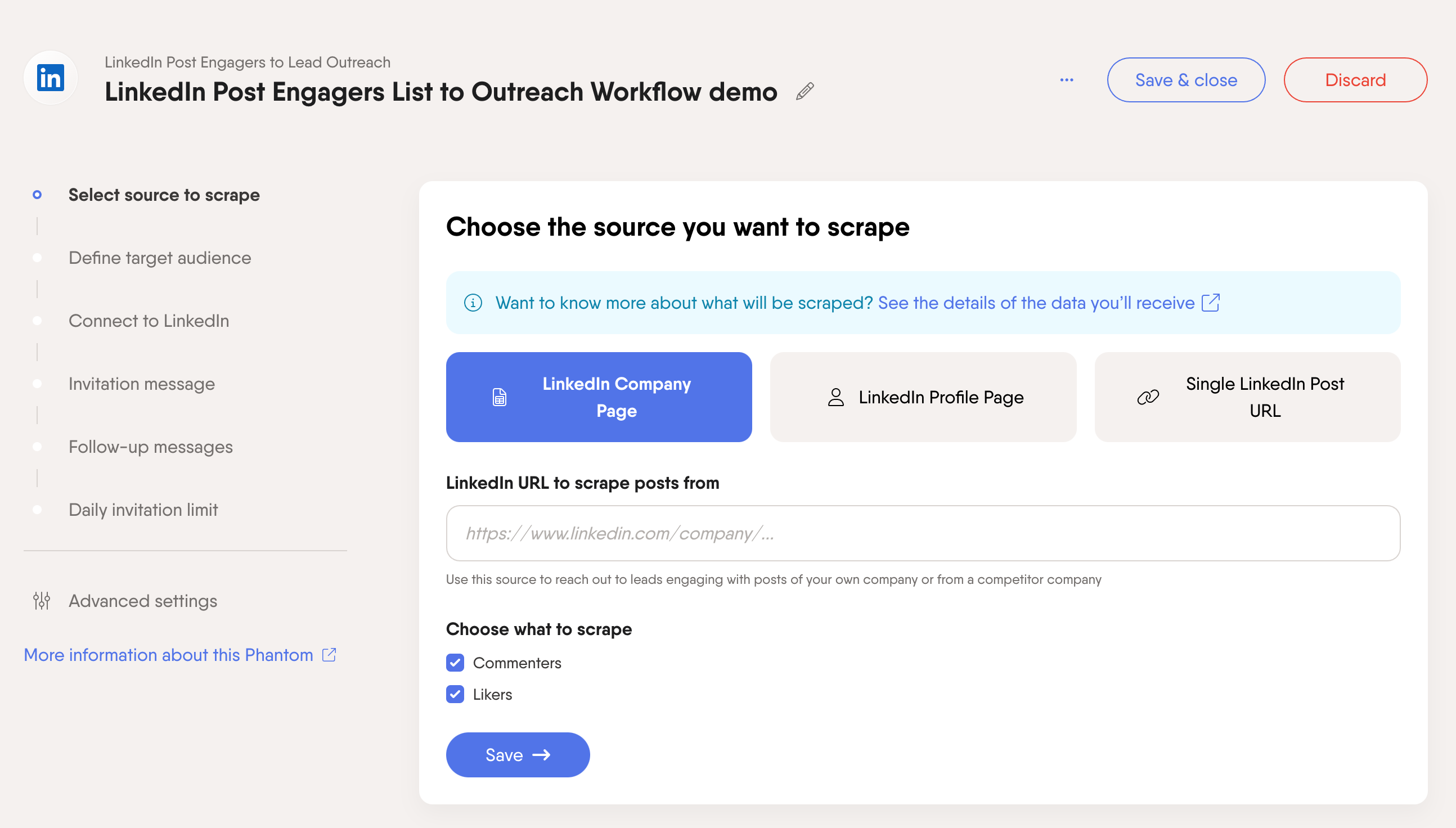Go to Daily invitation limit step
The width and height of the screenshot is (1456, 828).
pyautogui.click(x=143, y=510)
